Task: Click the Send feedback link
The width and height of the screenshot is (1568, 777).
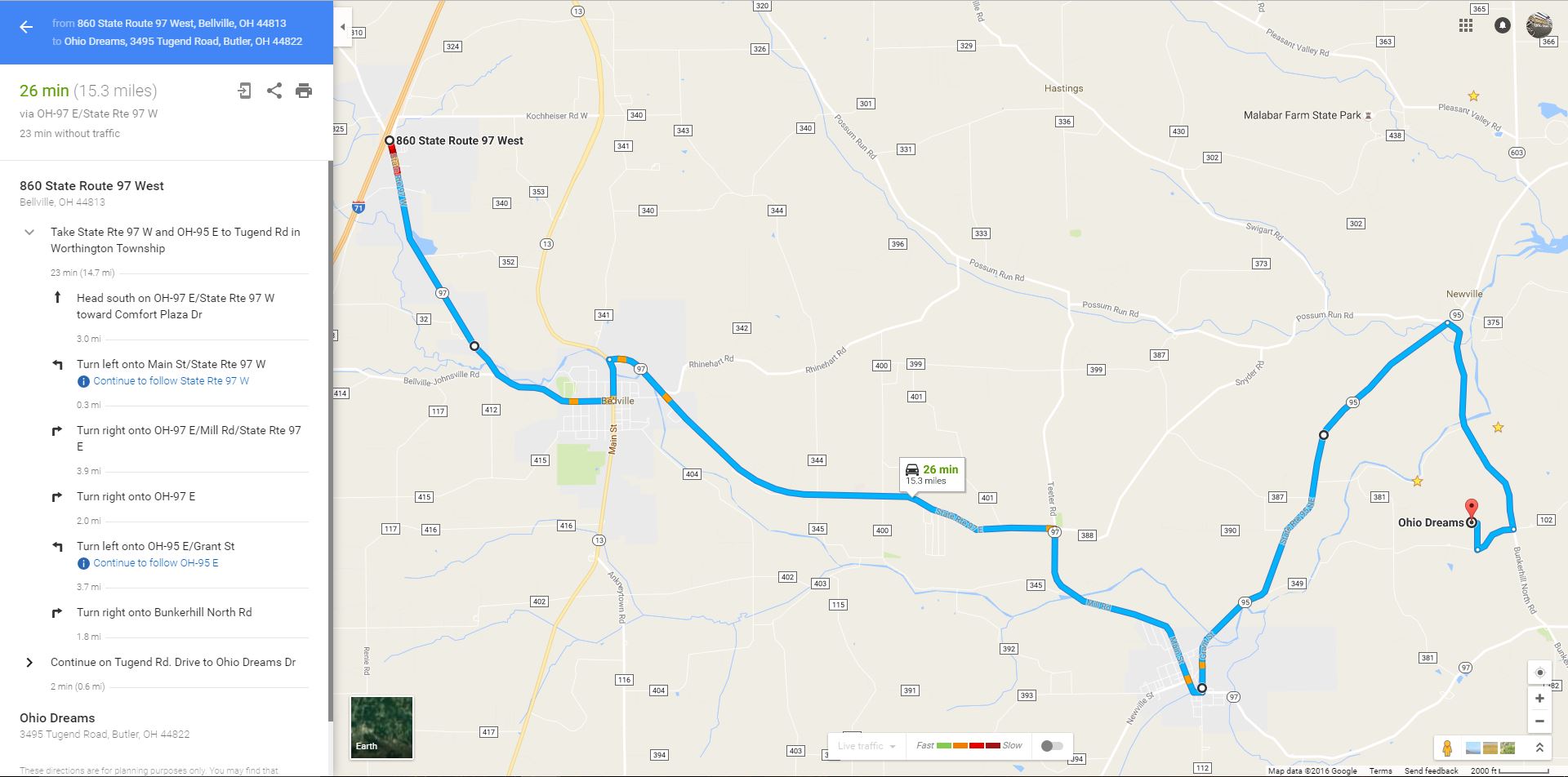Action: [x=1431, y=770]
